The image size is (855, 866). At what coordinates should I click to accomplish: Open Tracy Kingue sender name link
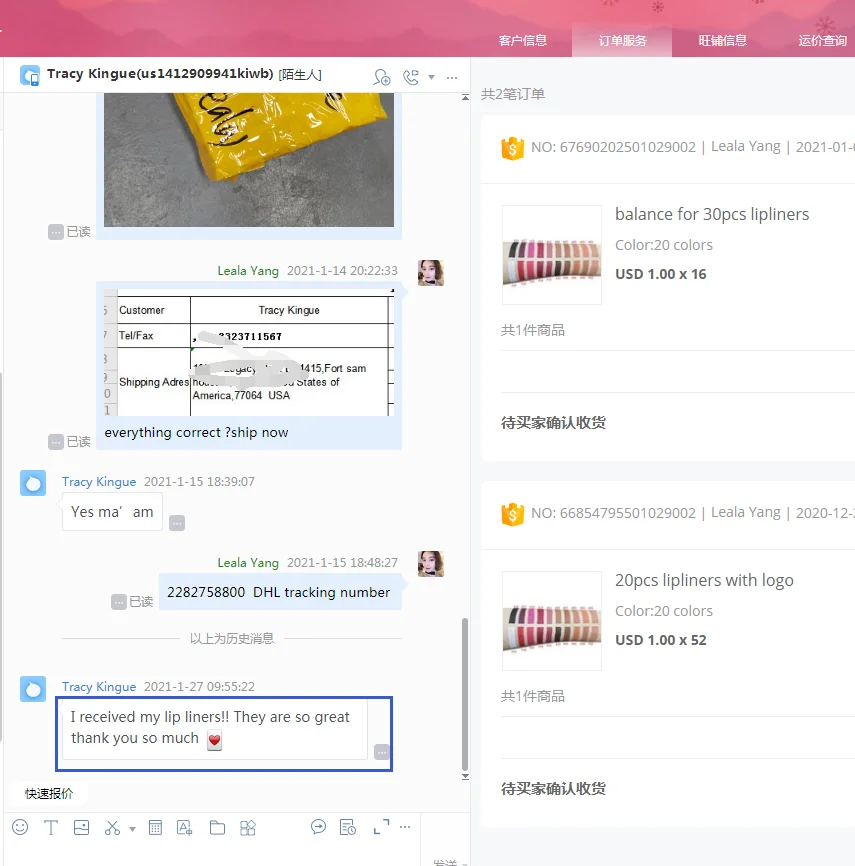click(99, 687)
